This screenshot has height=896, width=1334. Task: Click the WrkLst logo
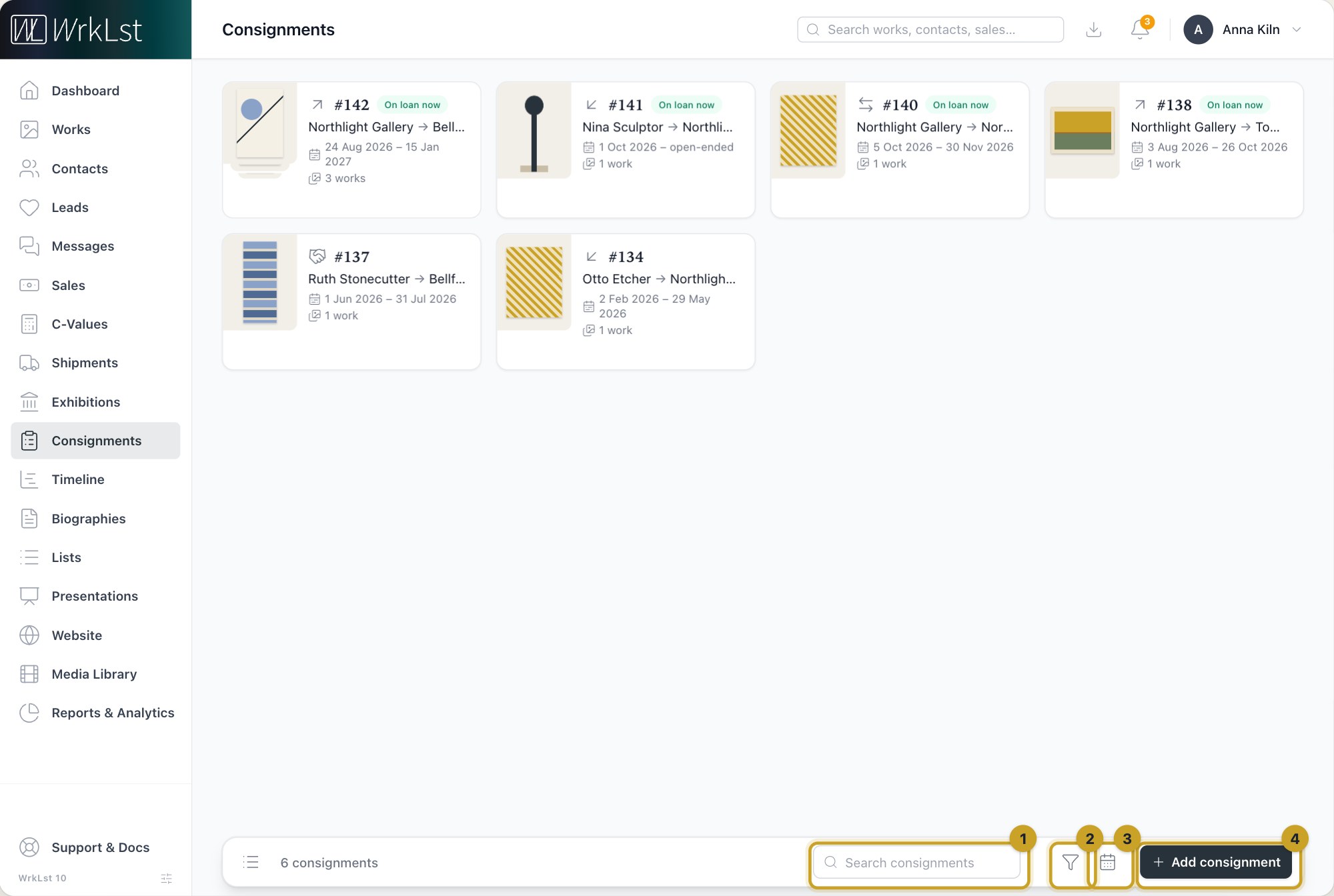[77, 29]
